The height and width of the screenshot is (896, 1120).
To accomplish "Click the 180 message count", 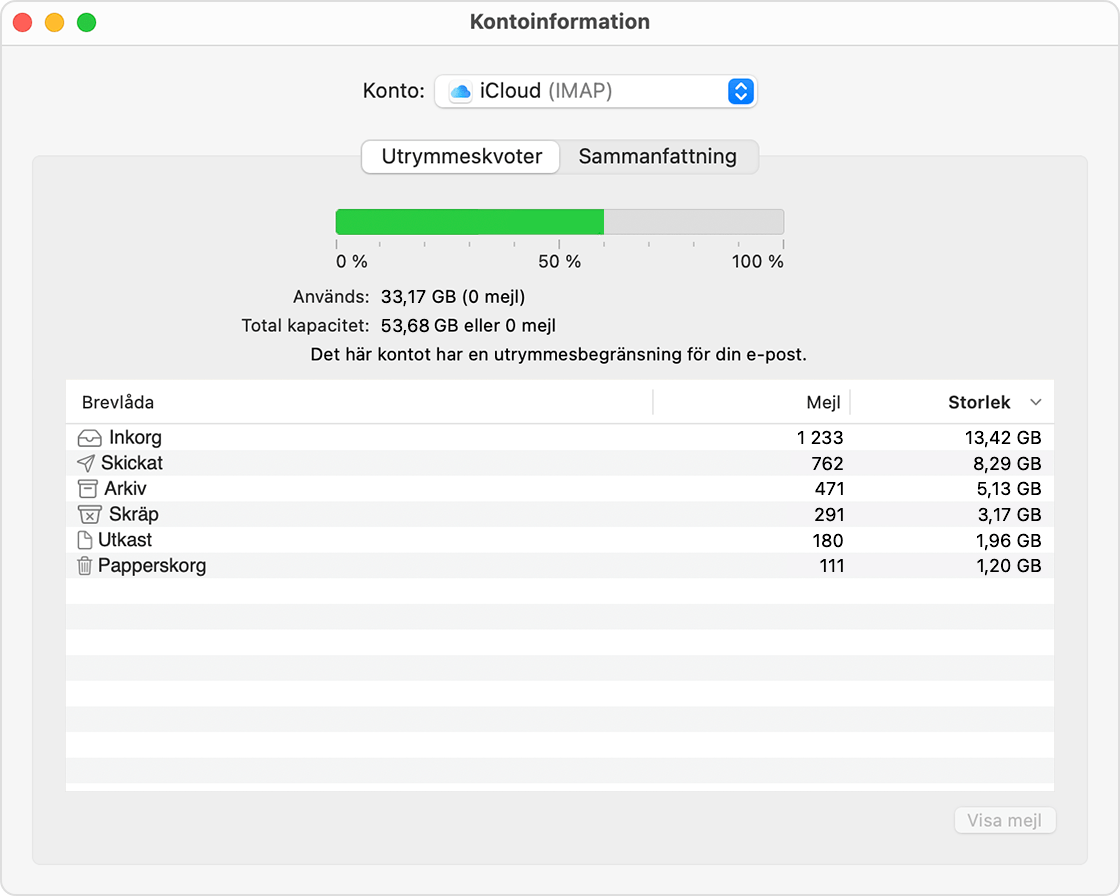I will [x=828, y=540].
